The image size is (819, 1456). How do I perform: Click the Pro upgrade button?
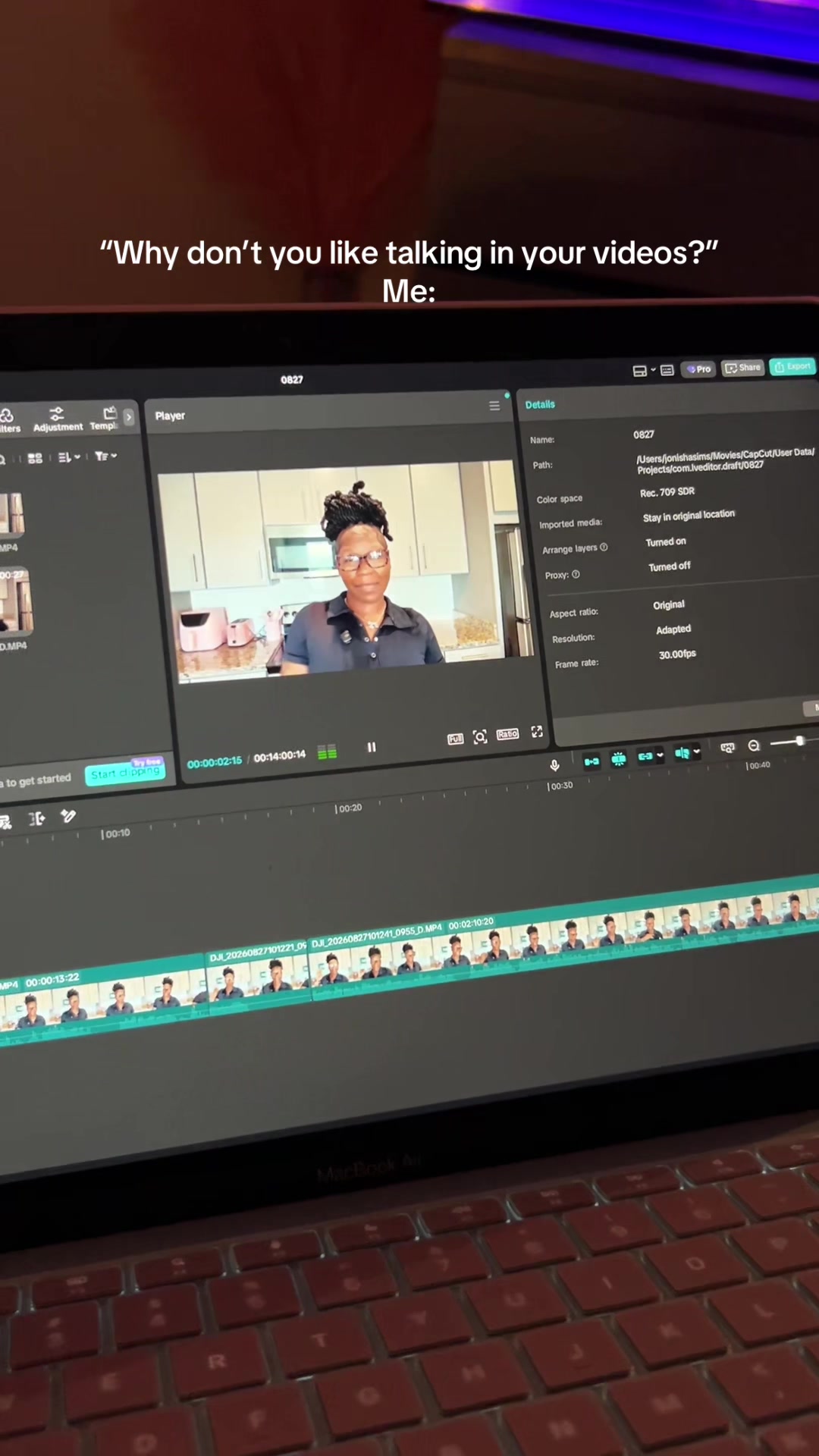coord(698,369)
